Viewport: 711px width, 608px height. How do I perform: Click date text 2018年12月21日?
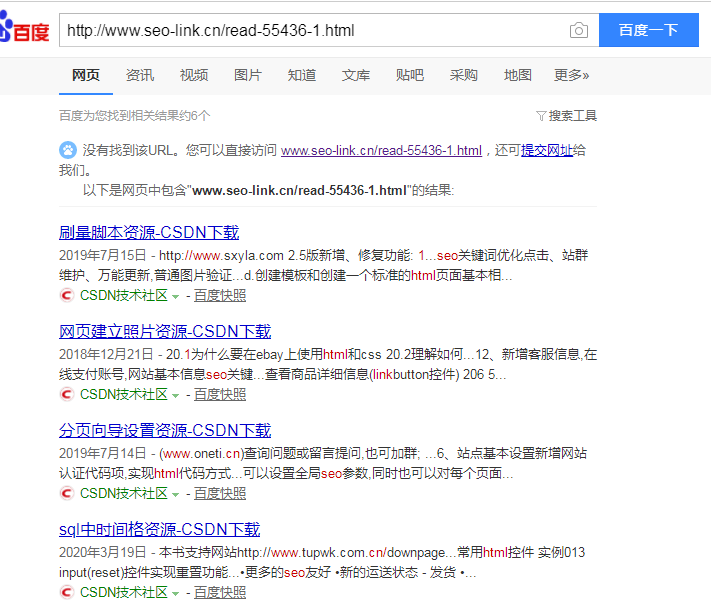[106, 354]
